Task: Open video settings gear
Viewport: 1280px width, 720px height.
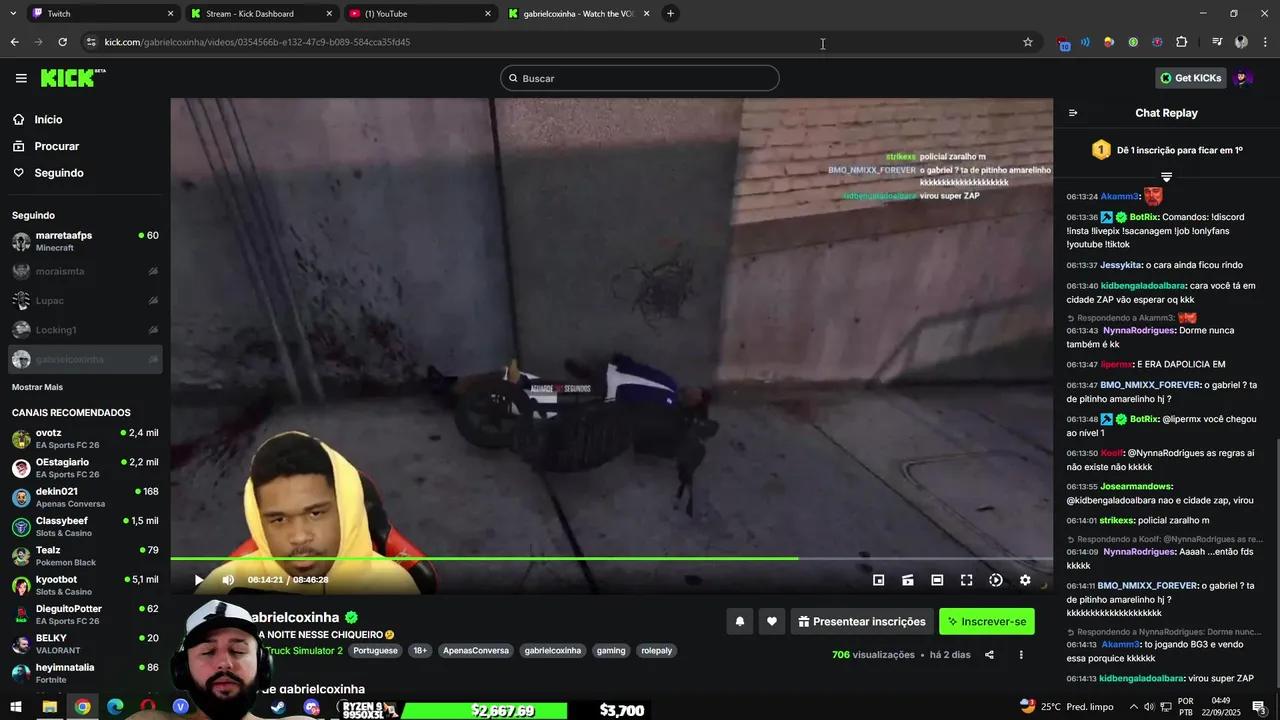Action: [1025, 580]
